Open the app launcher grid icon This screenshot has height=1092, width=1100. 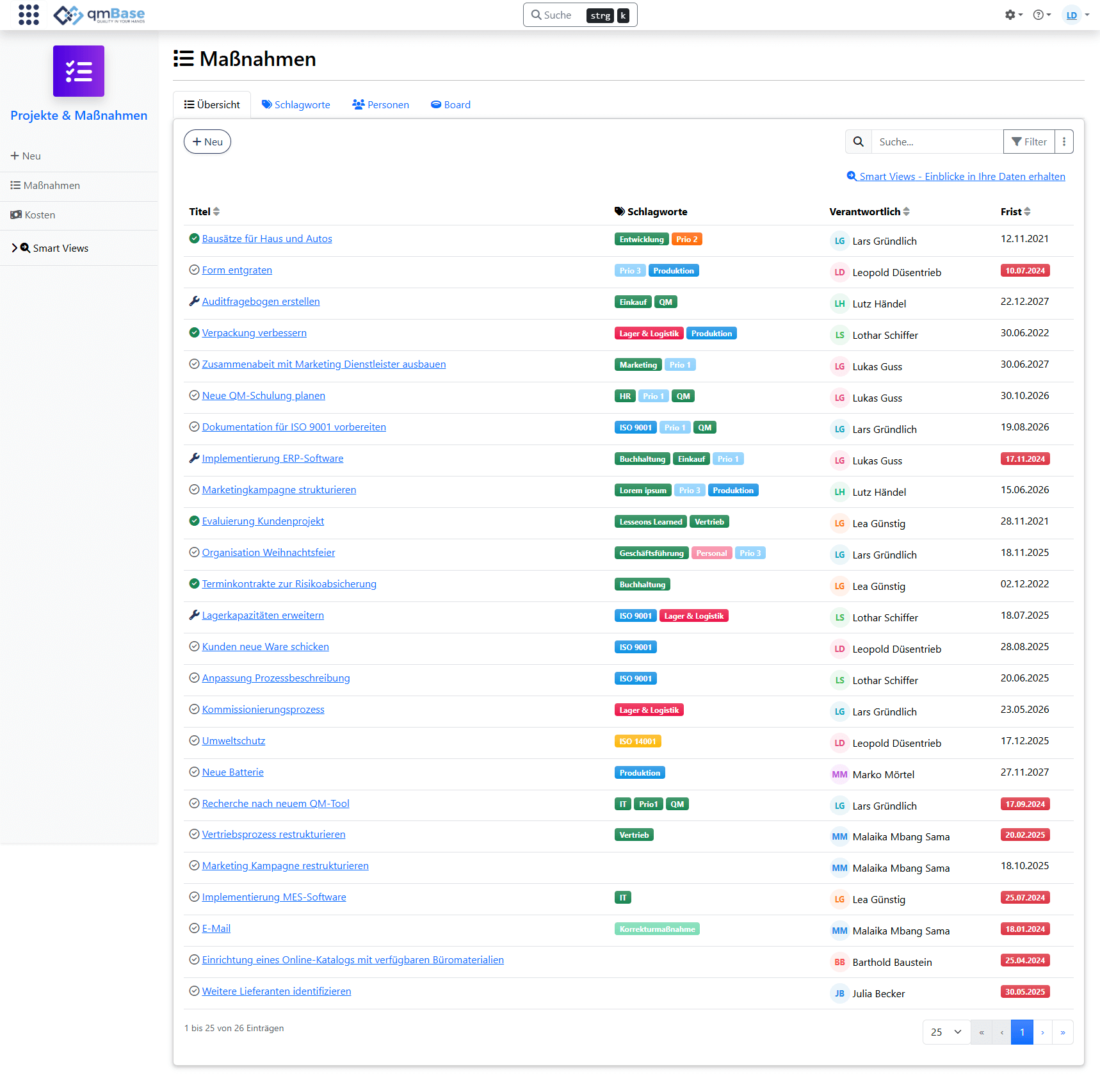[x=28, y=15]
